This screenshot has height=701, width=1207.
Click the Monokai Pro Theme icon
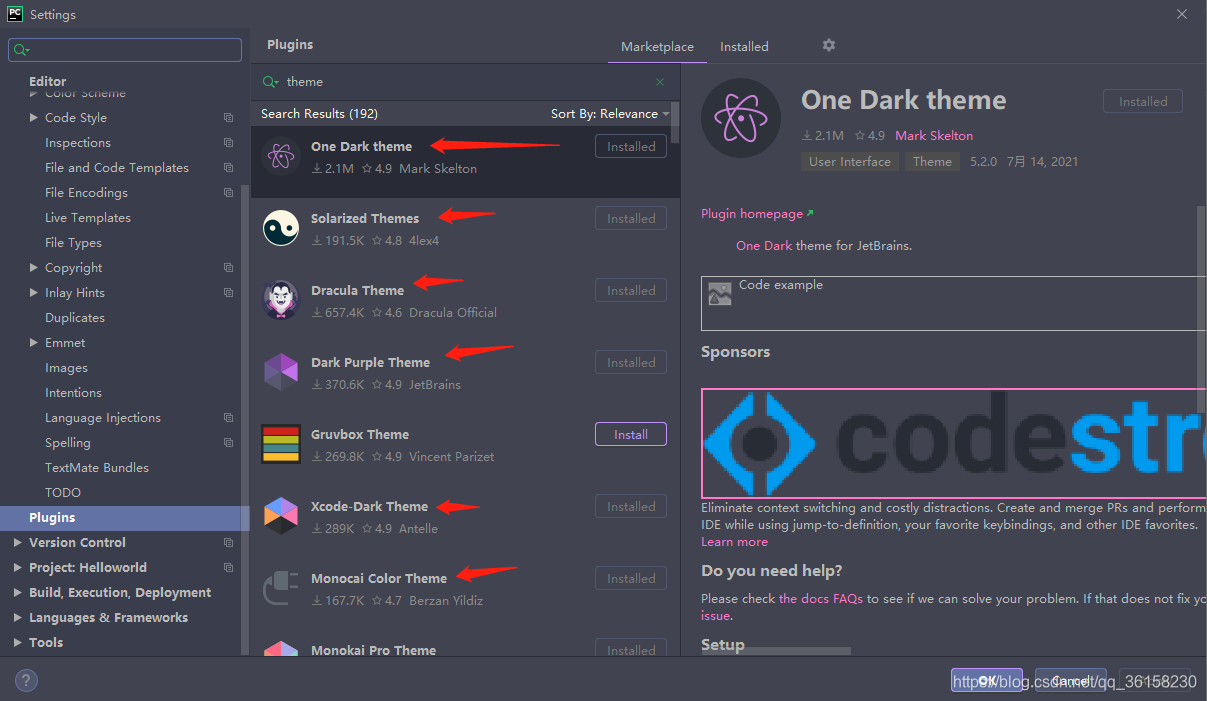click(281, 649)
